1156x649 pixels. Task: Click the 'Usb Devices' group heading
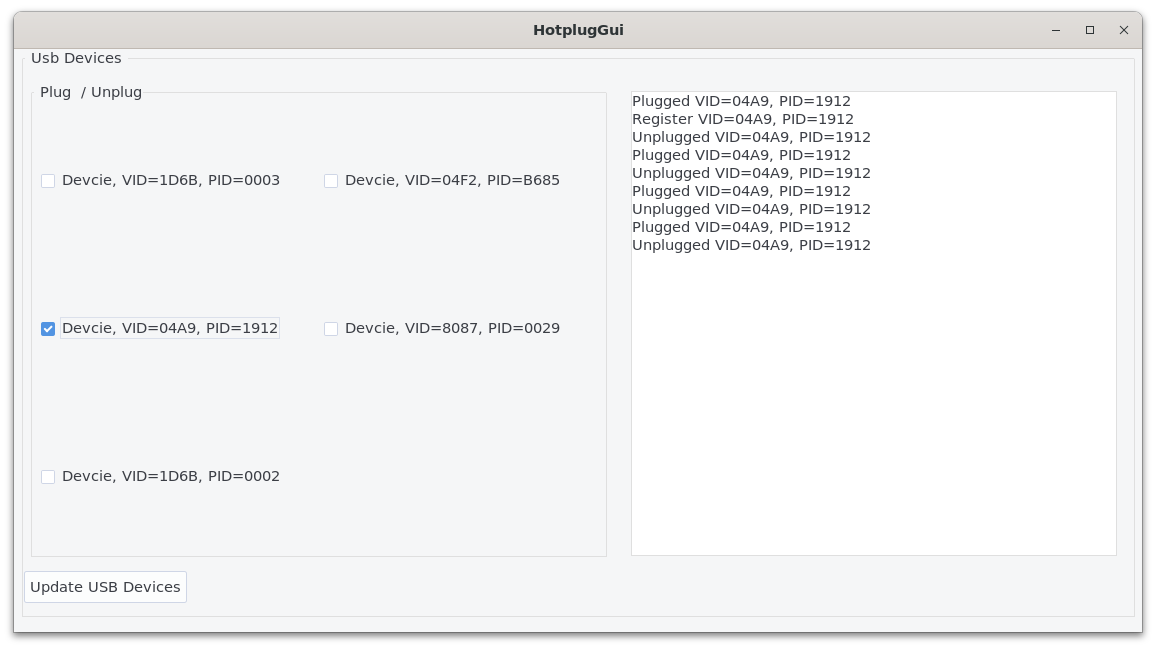point(76,58)
